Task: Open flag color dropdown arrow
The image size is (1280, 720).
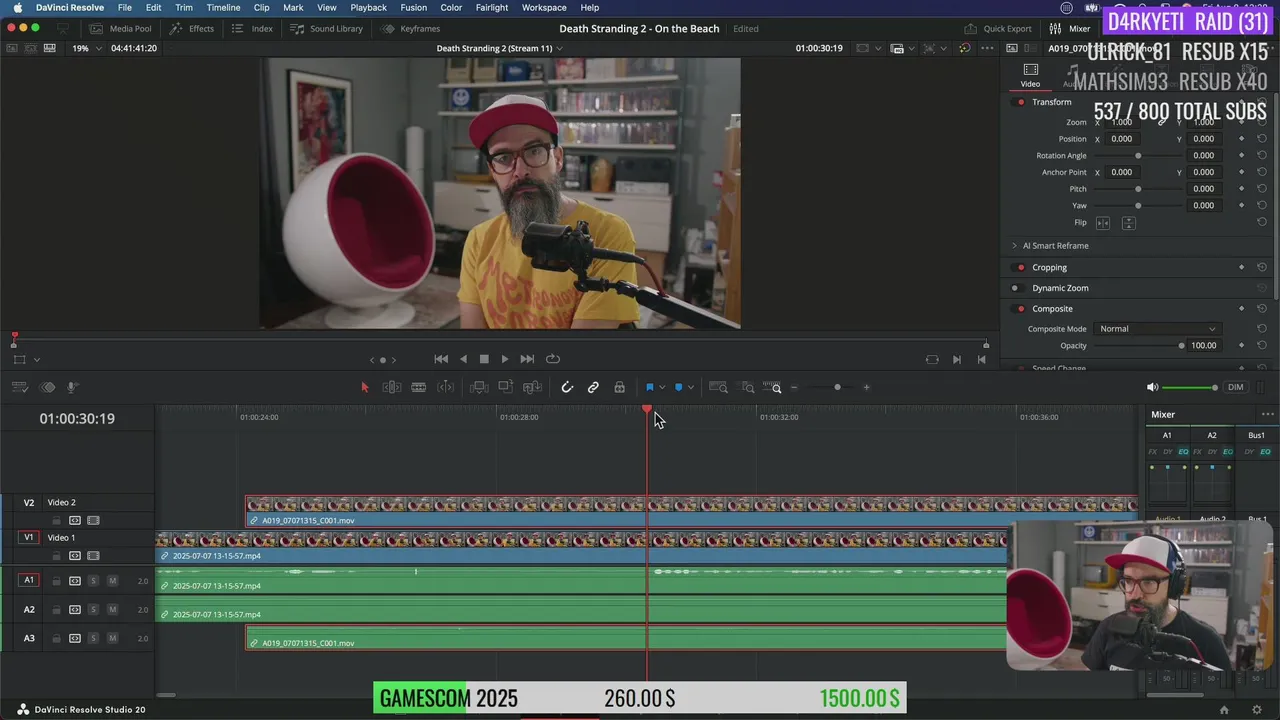Action: 662,388
